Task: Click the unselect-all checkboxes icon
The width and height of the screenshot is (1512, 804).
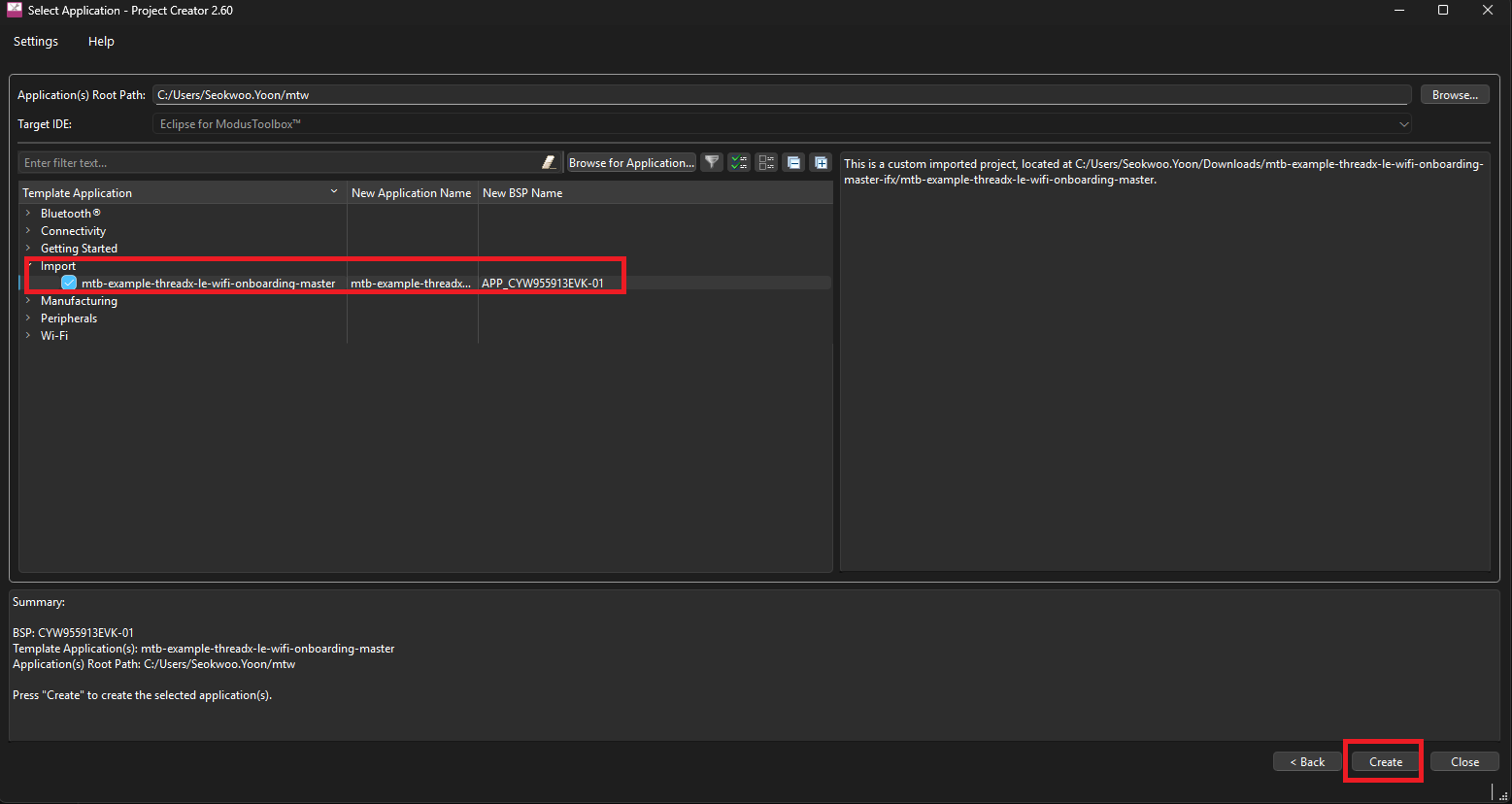Action: click(766, 163)
